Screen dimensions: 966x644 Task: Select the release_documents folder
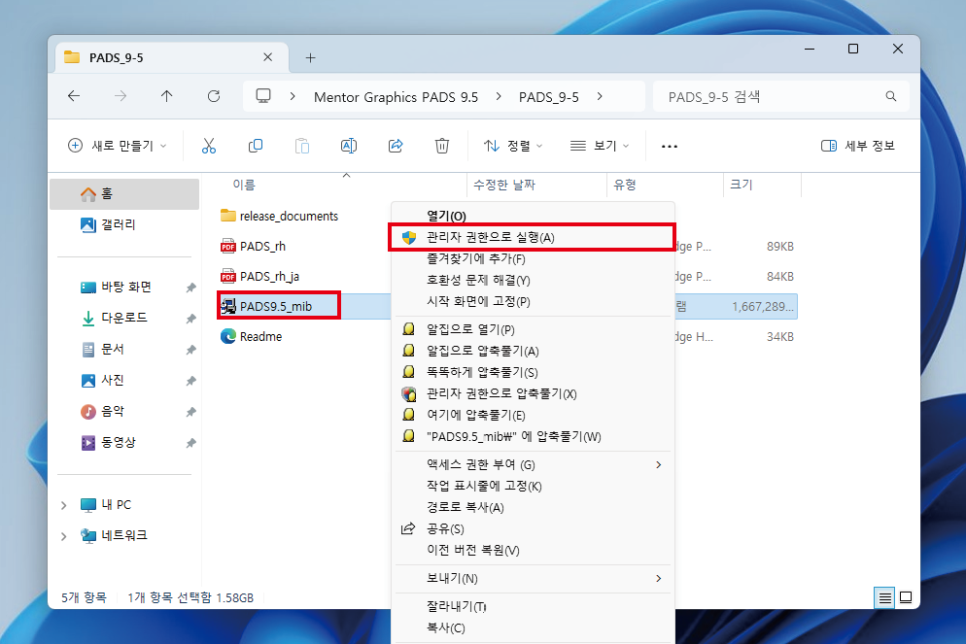coord(279,216)
